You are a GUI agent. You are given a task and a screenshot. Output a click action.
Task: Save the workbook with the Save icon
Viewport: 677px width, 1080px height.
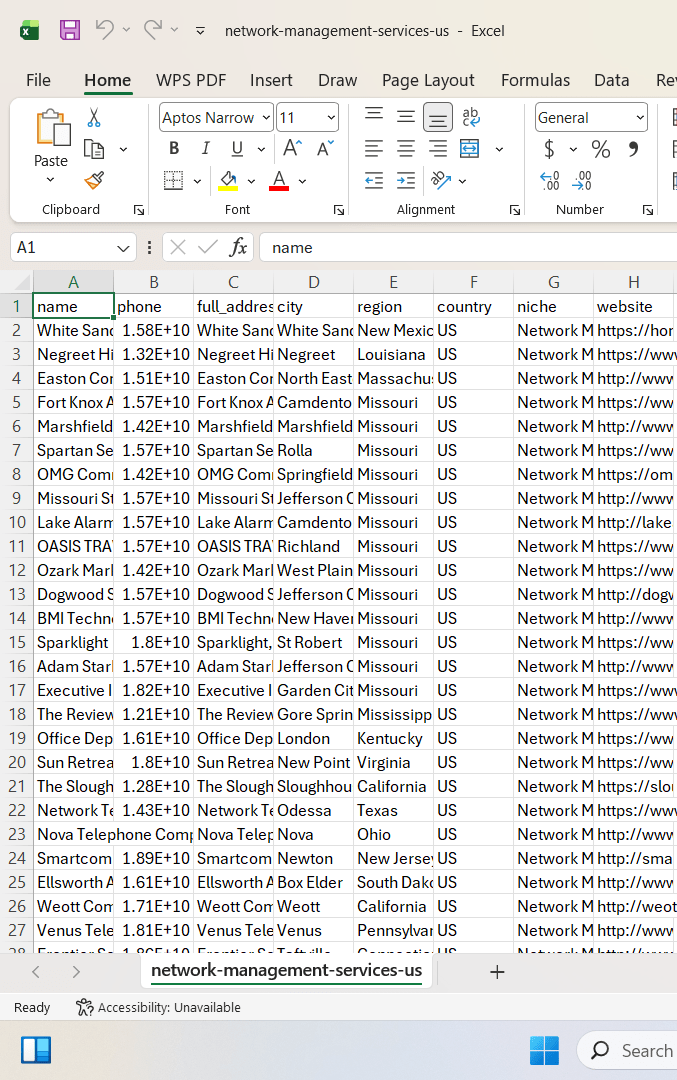pyautogui.click(x=70, y=30)
